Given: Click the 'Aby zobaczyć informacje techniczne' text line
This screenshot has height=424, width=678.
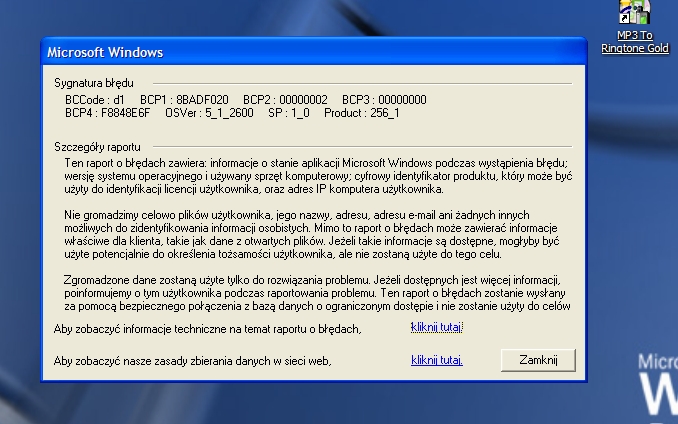Looking at the screenshot, I should tap(207, 328).
